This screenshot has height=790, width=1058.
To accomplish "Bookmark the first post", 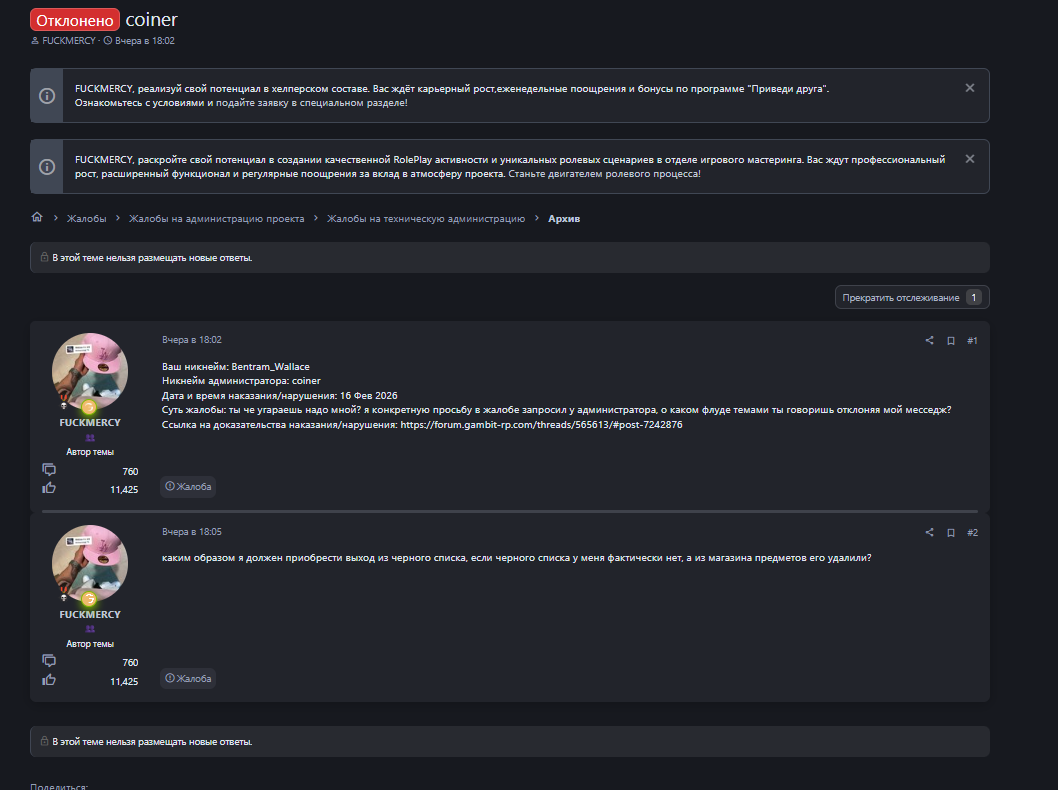I will click(951, 341).
